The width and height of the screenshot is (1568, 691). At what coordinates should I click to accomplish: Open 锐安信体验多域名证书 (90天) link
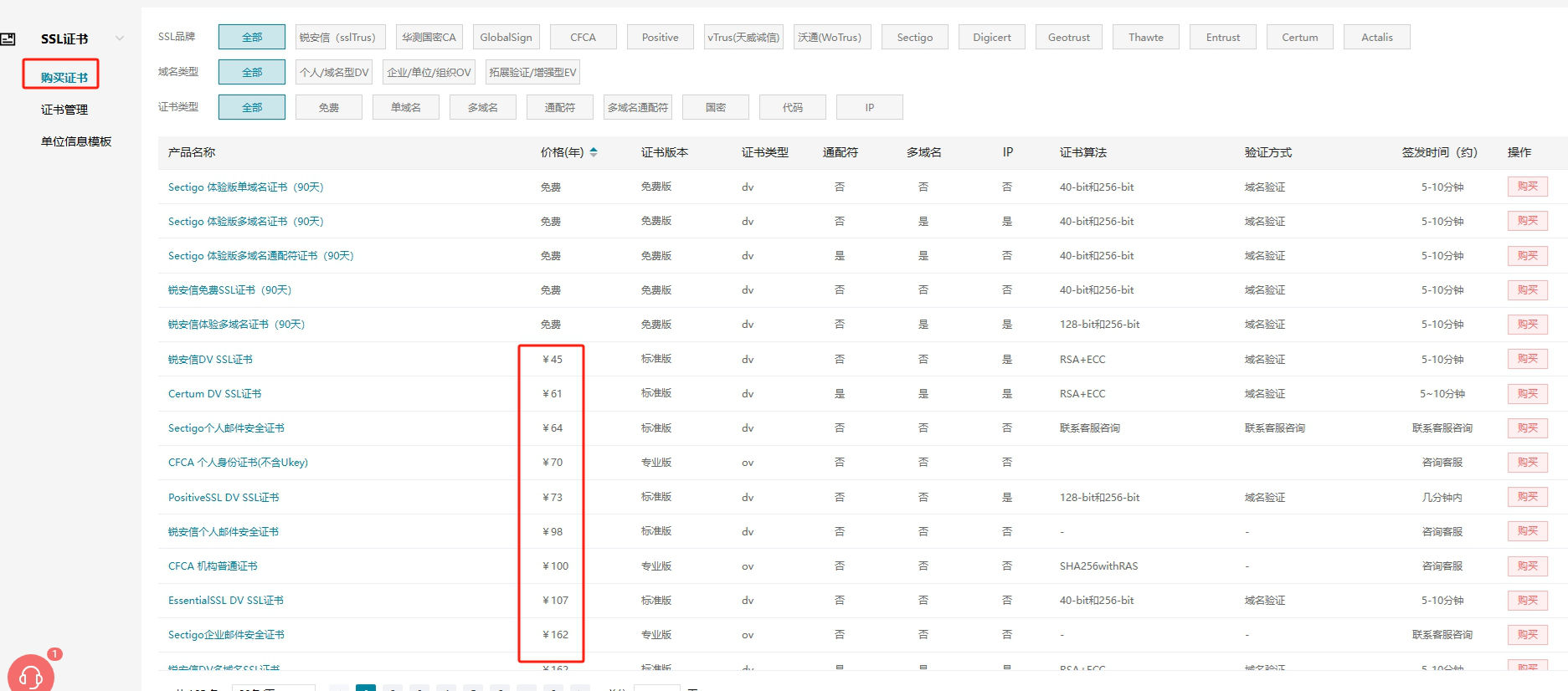click(x=236, y=325)
